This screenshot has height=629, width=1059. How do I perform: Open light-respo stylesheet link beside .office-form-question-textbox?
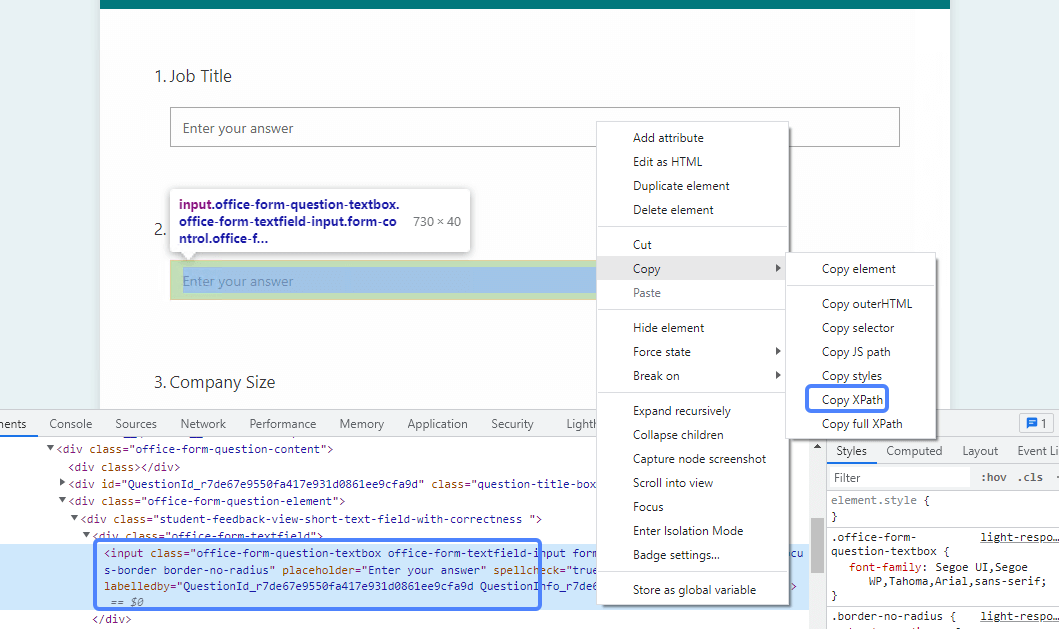1019,537
